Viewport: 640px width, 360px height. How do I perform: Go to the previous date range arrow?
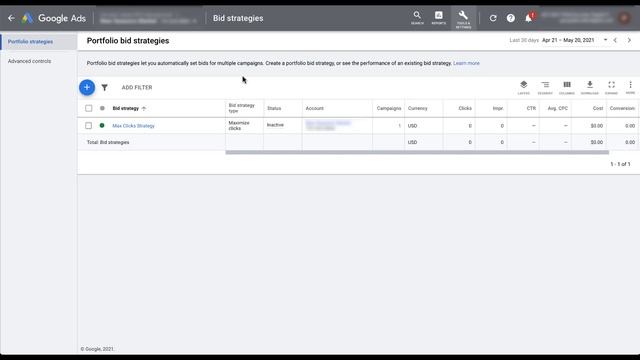coord(615,40)
